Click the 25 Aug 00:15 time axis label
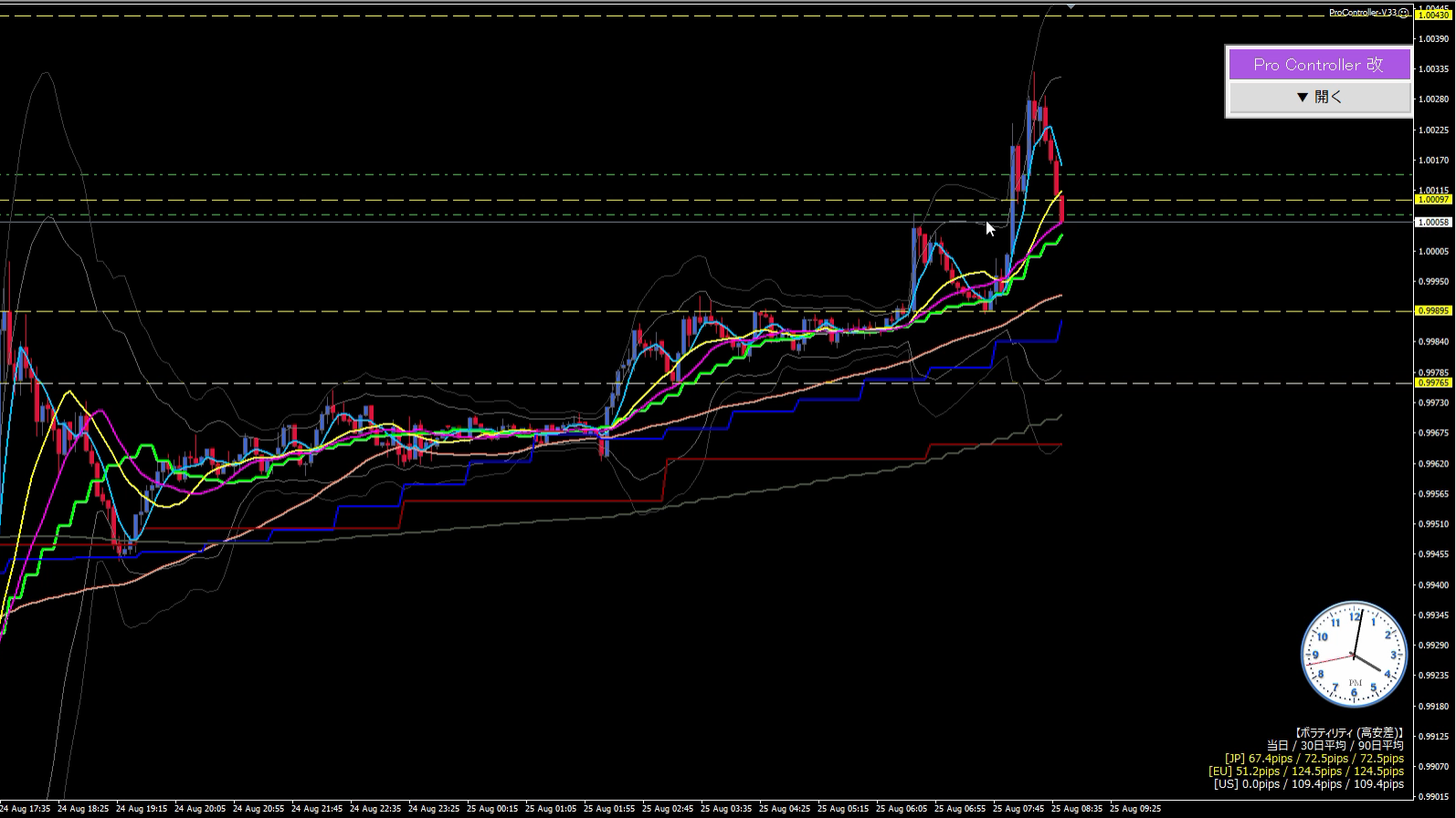Image resolution: width=1456 pixels, height=818 pixels. 492,809
